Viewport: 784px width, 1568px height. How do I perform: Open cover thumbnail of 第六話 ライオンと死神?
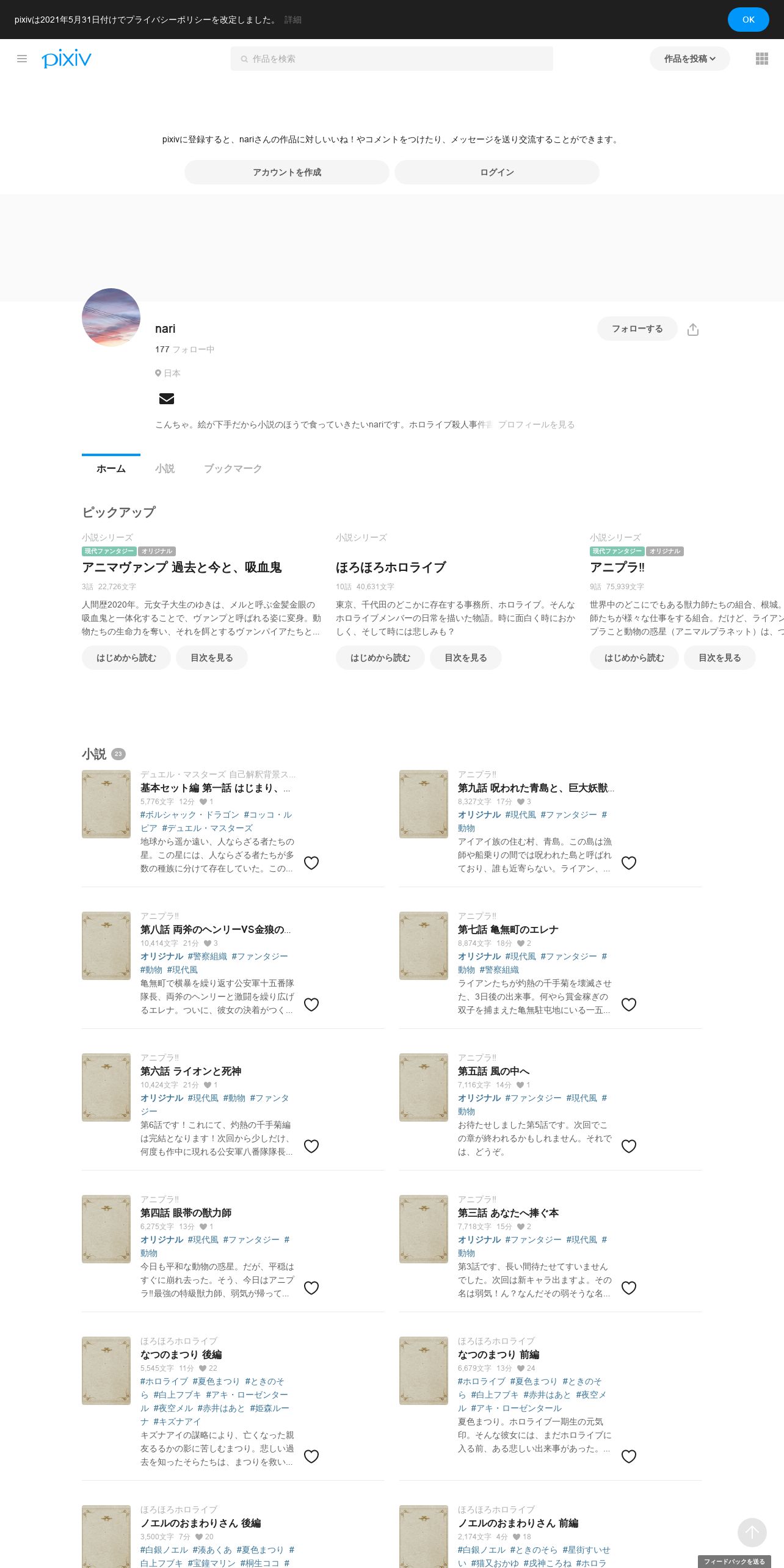106,1087
